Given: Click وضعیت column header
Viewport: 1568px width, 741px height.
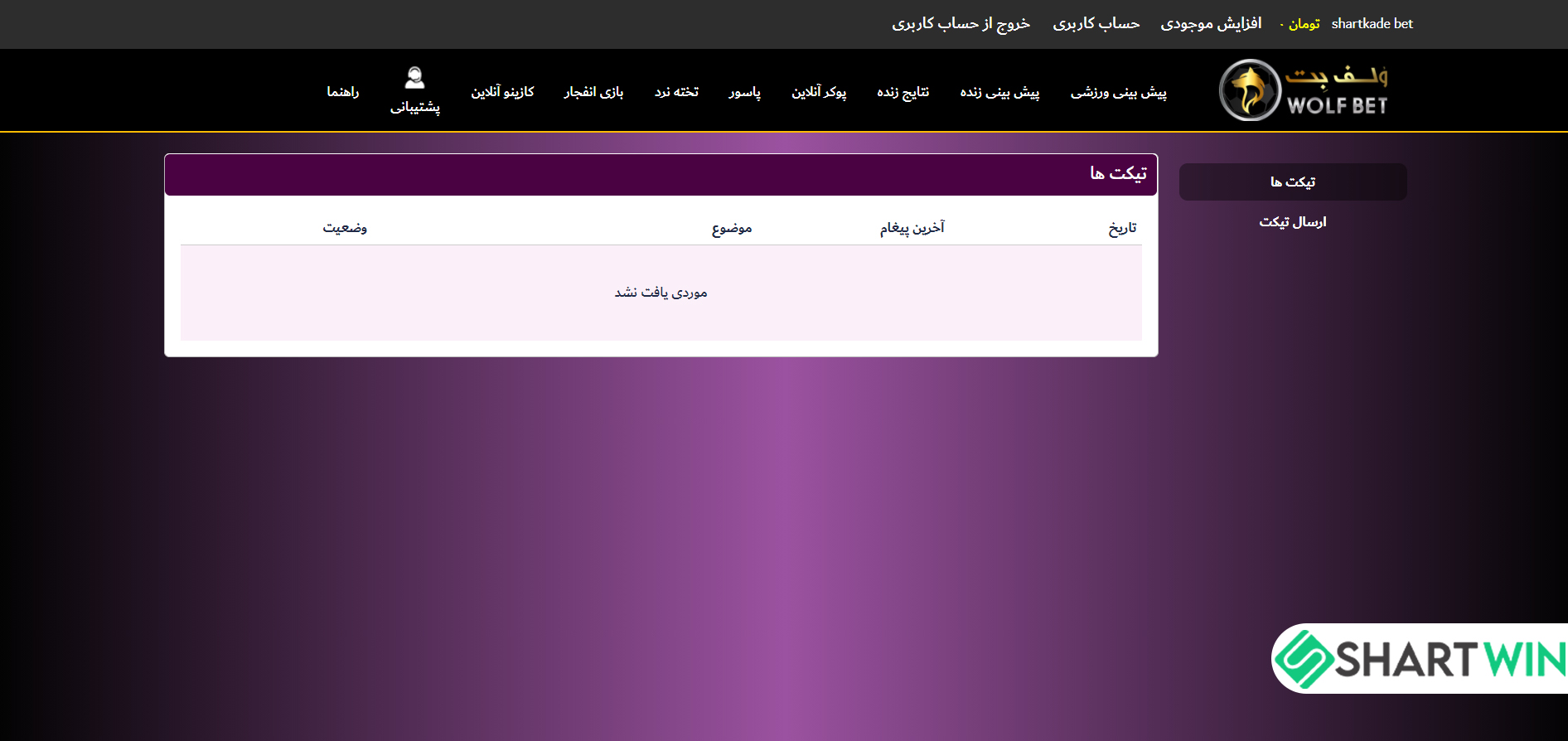Looking at the screenshot, I should 345,228.
